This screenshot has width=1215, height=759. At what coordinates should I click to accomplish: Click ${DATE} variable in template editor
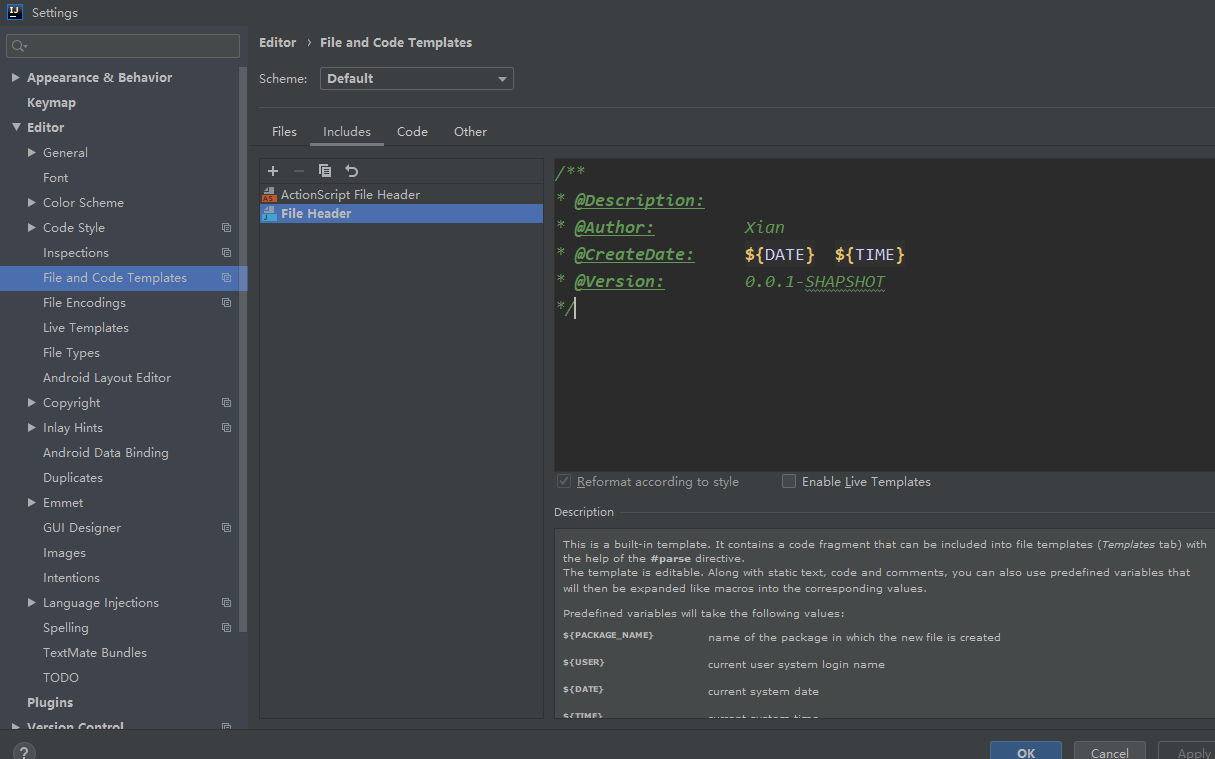coord(780,255)
